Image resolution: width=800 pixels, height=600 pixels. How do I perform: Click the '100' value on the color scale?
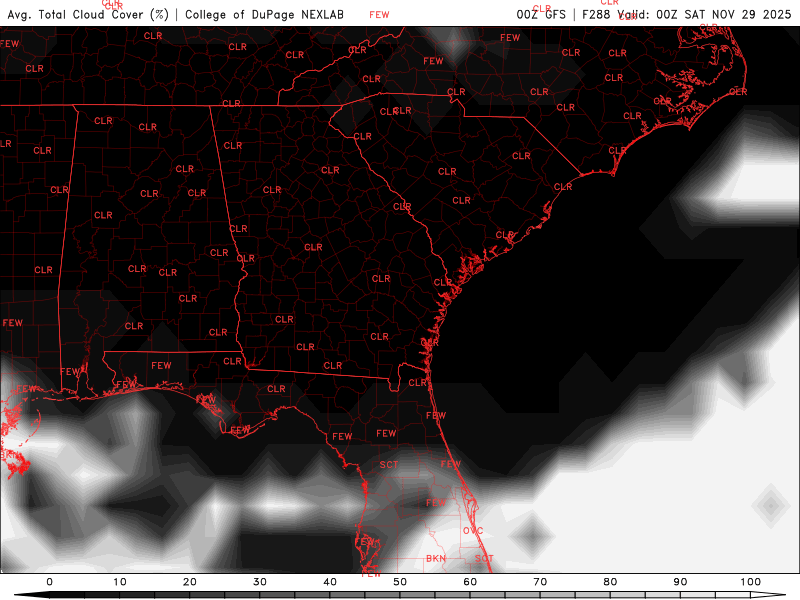(751, 582)
